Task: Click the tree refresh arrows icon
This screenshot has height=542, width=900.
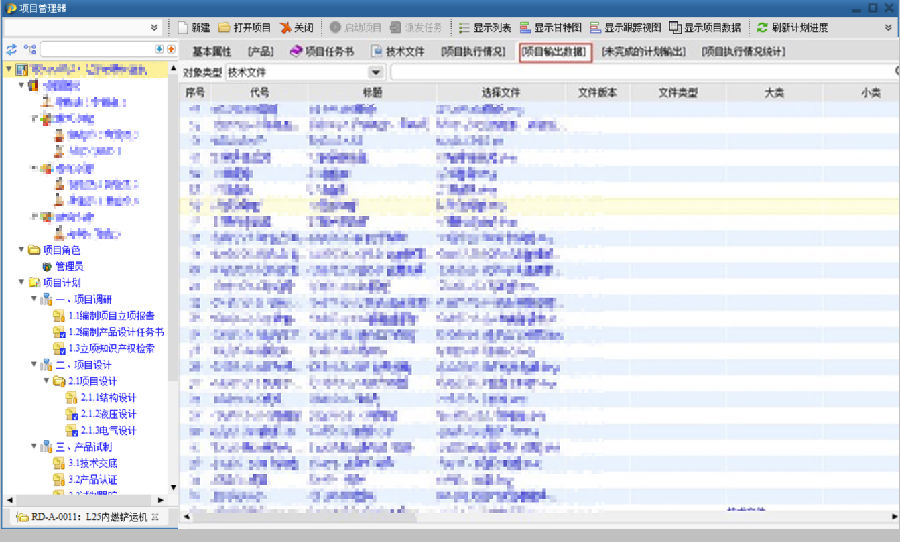Action: point(11,50)
